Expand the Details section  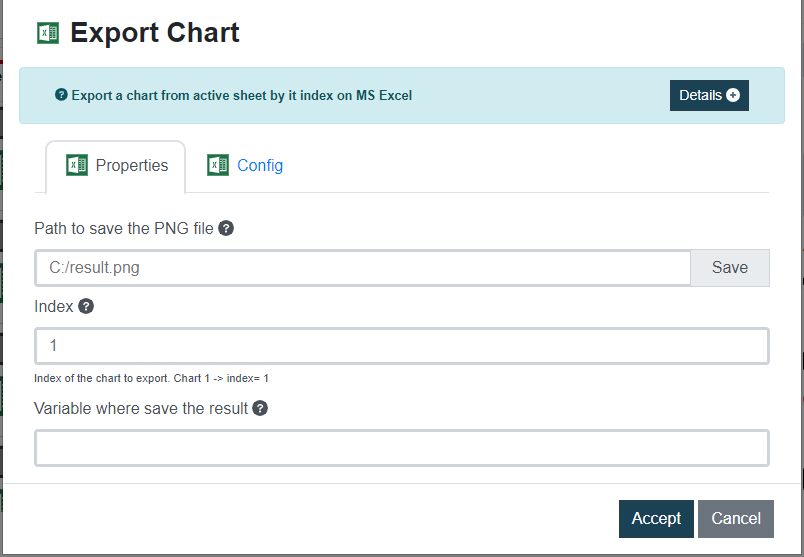coord(708,95)
